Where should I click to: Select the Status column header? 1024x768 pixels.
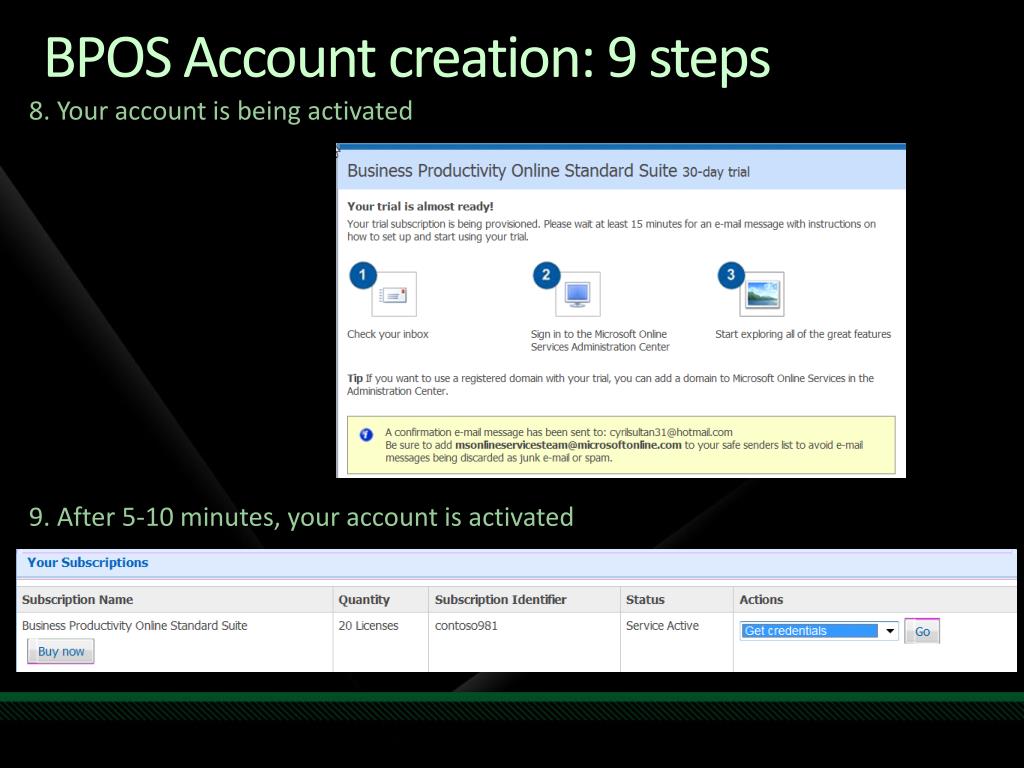pyautogui.click(x=645, y=600)
